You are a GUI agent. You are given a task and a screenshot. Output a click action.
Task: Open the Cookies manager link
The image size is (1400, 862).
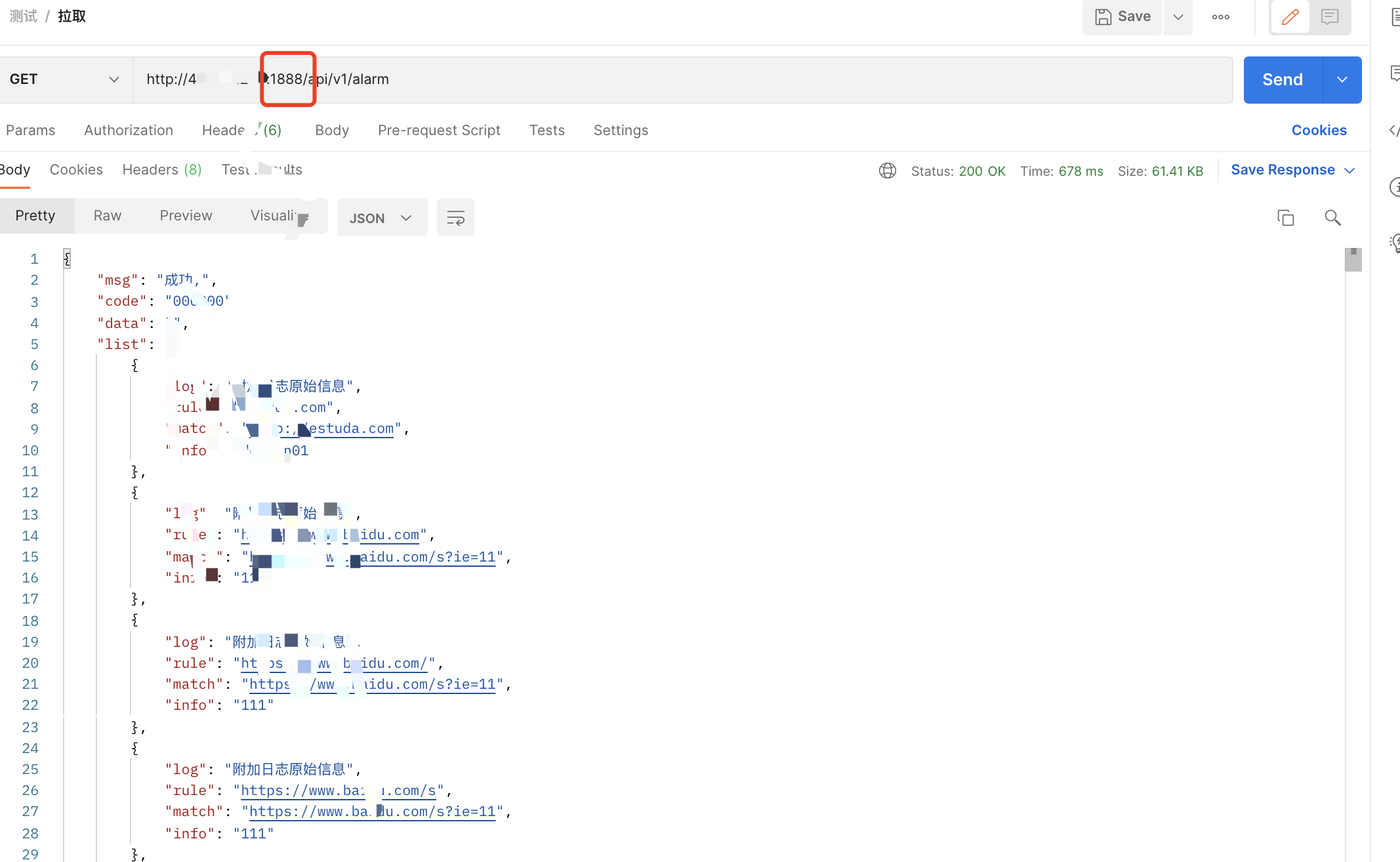[x=1319, y=130]
